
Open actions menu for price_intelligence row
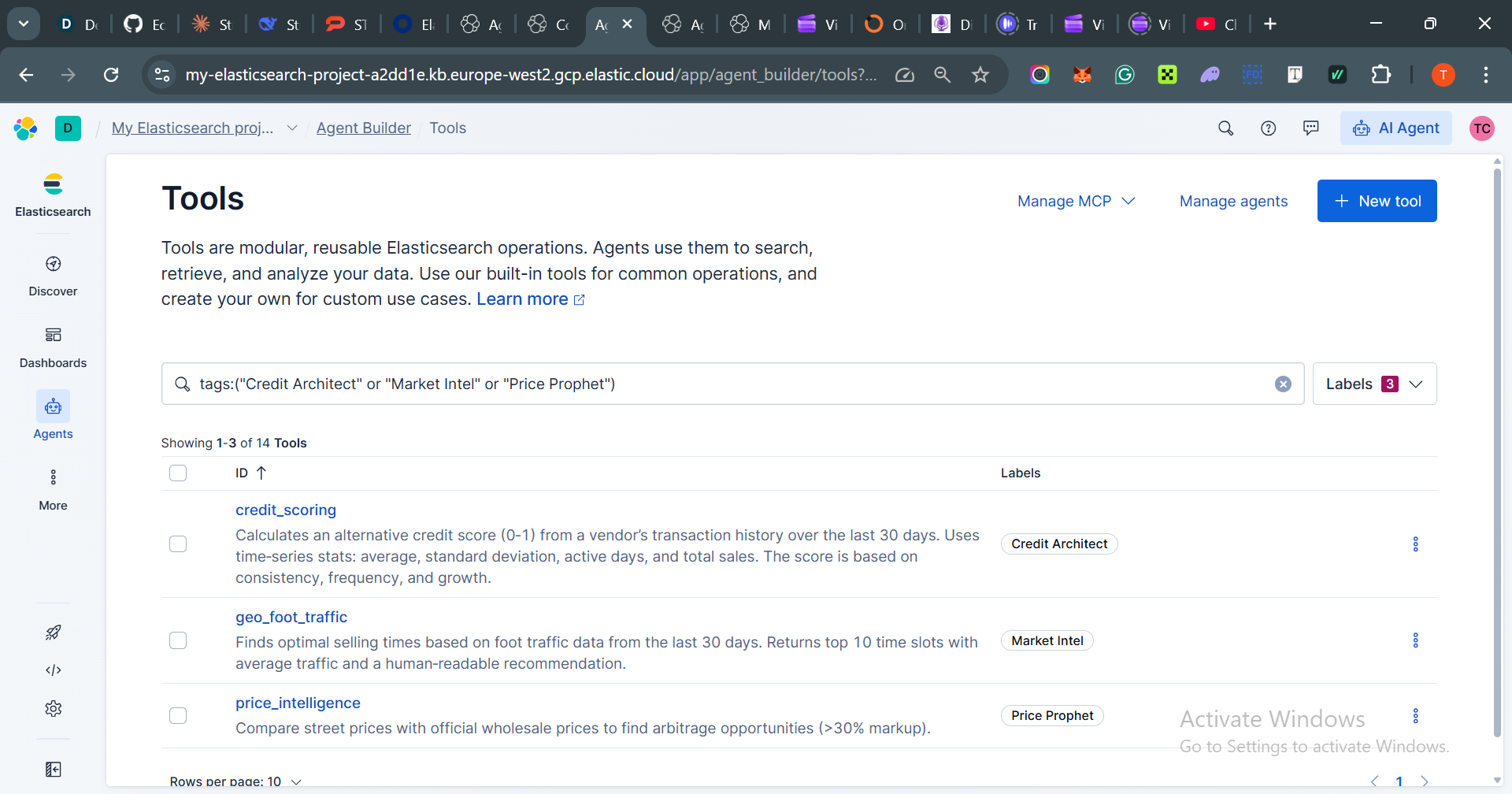[x=1415, y=716]
